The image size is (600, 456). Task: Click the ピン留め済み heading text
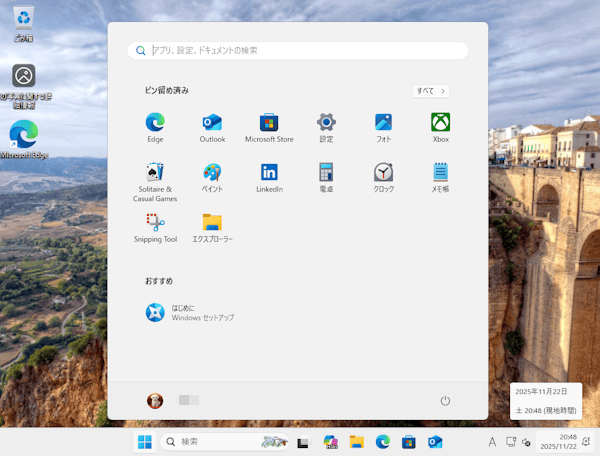166,90
